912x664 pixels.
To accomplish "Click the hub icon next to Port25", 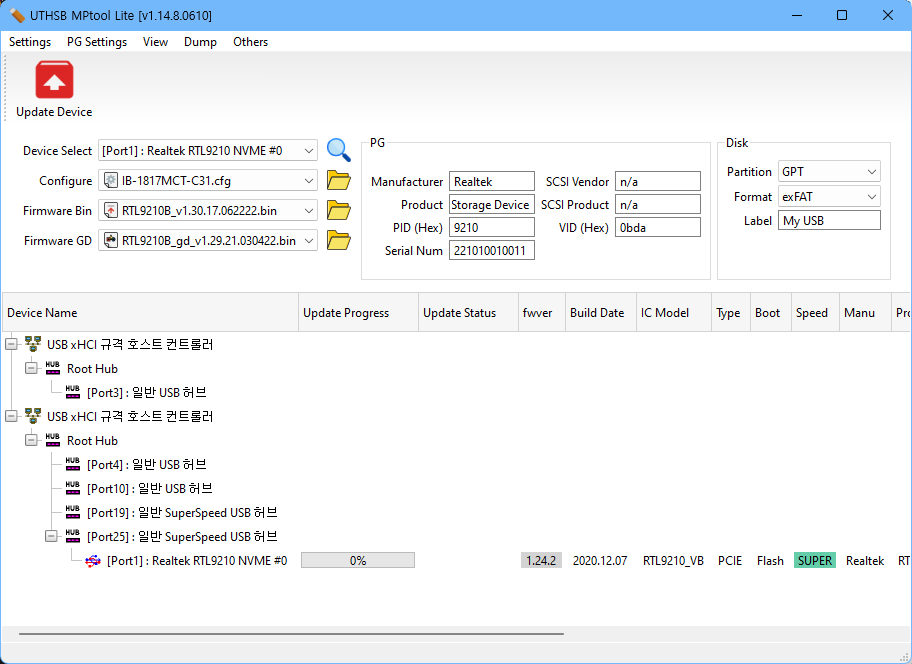I will (73, 536).
